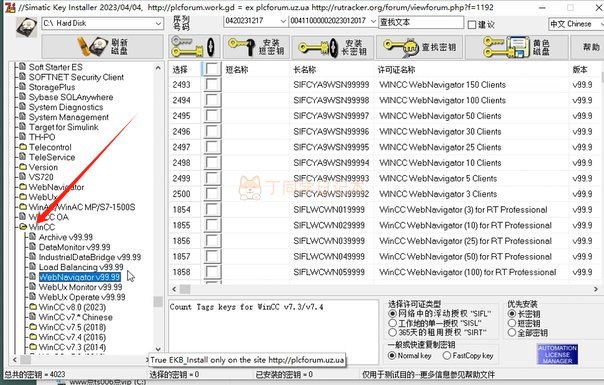This screenshot has width=604, height=385.
Task: Click the 许可证名称 column header
Action: (x=396, y=69)
